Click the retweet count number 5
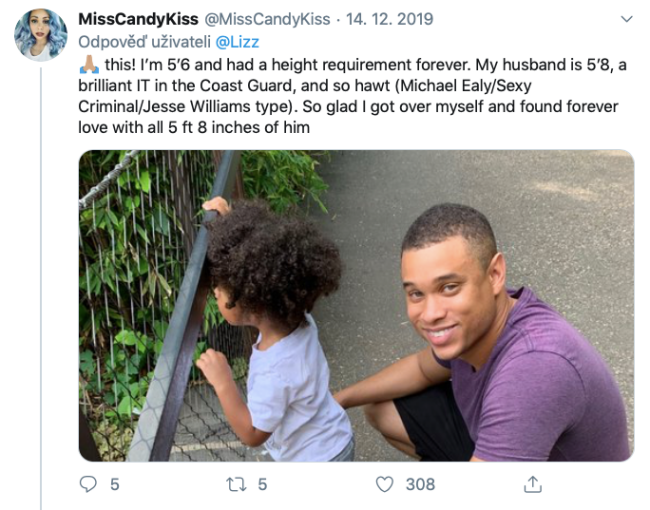The height and width of the screenshot is (510, 650). 262,484
